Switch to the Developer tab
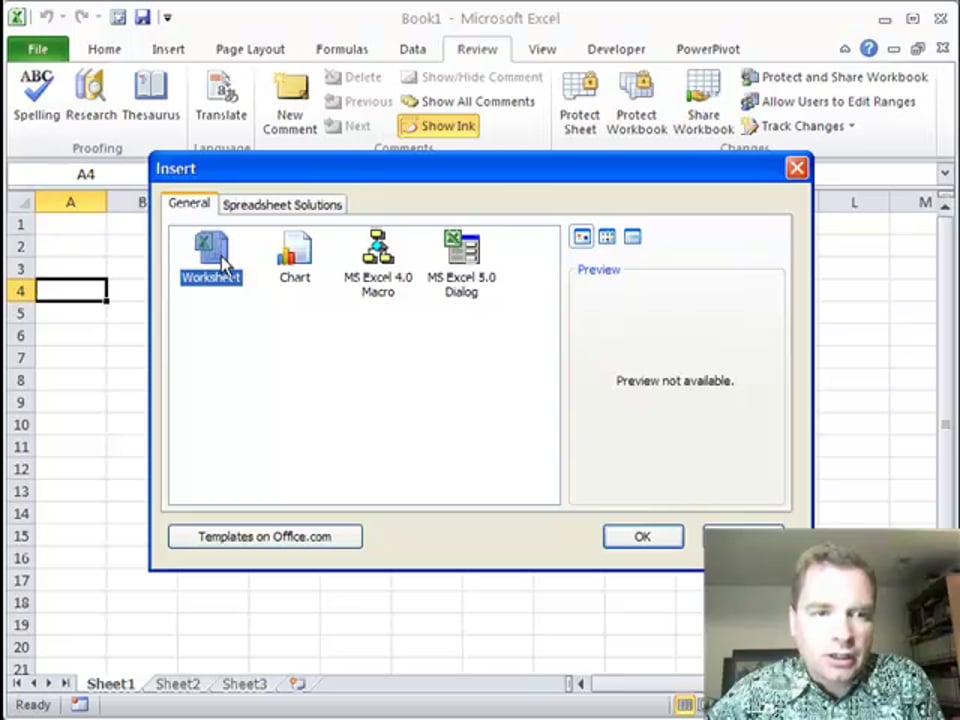The height and width of the screenshot is (720, 960). (x=616, y=49)
